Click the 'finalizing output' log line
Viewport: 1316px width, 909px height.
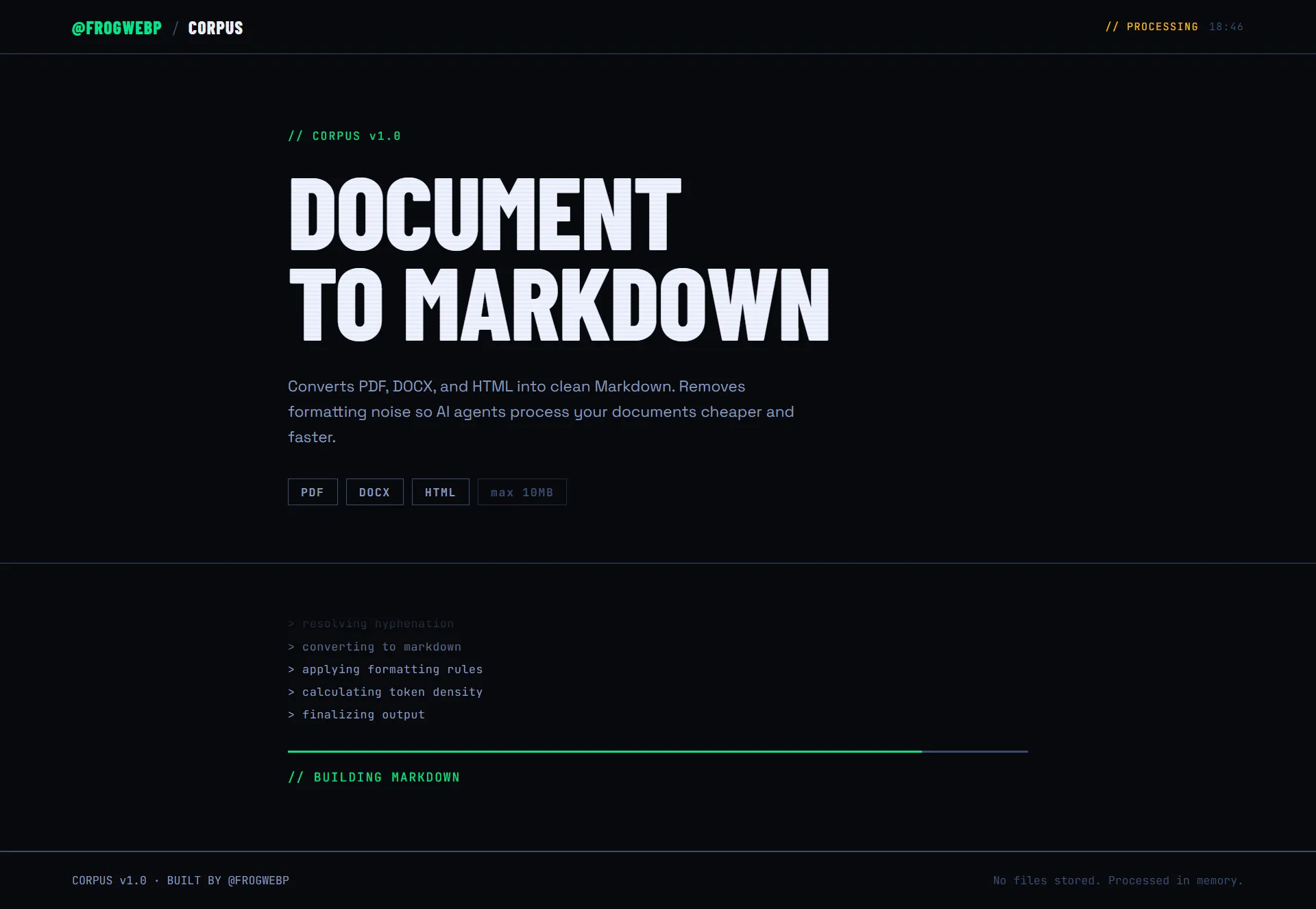point(356,714)
